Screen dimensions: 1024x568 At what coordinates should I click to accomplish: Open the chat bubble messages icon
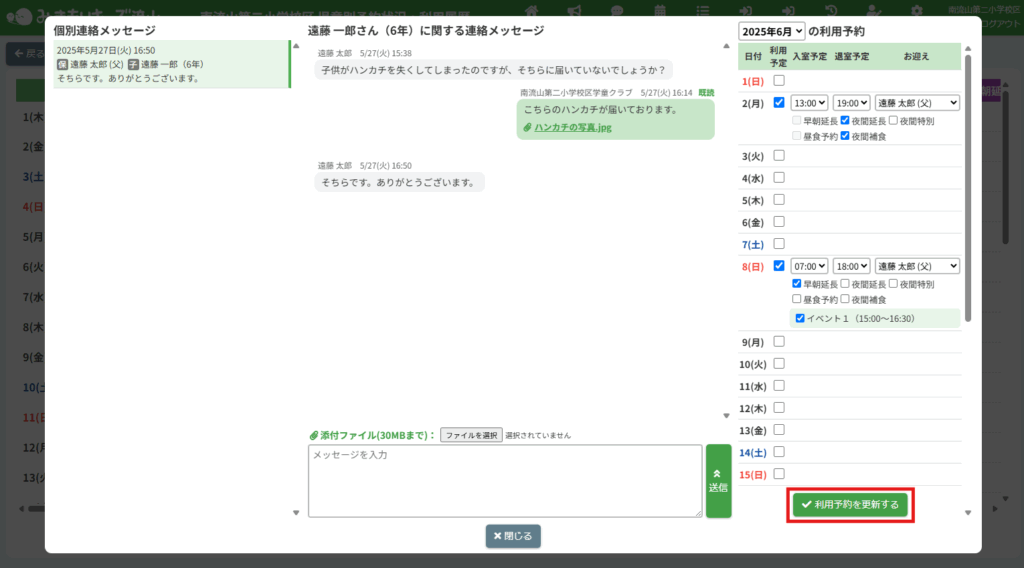point(617,10)
